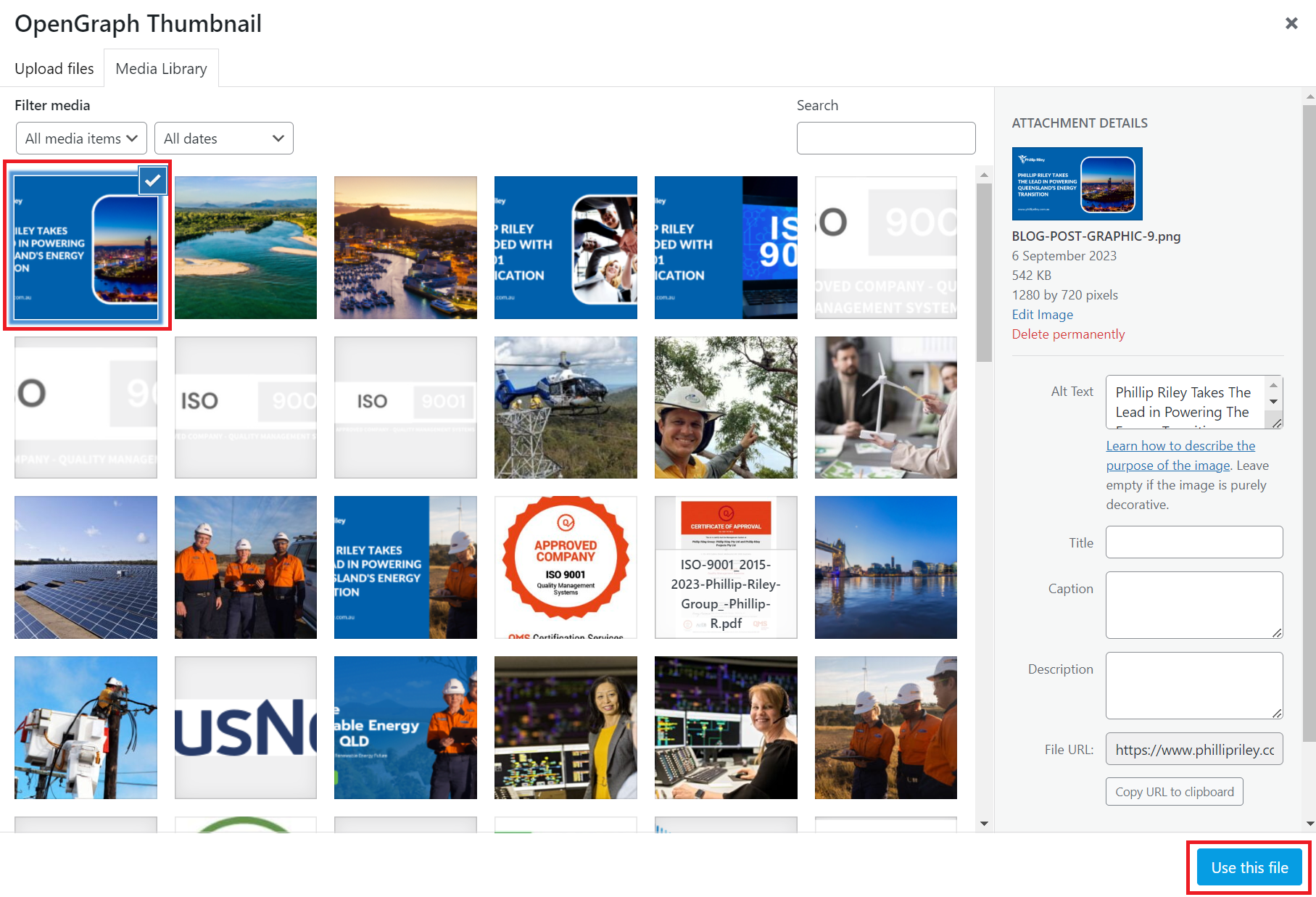Choose the Approved Company ISO 9001 badge image

[x=566, y=568]
